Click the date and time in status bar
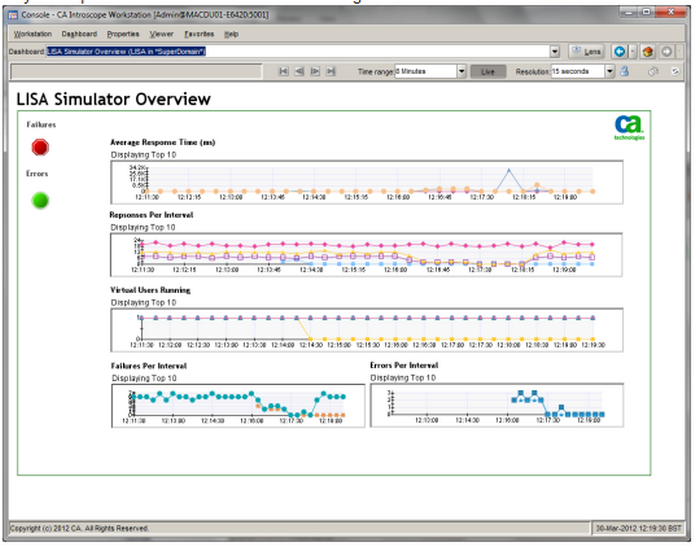The image size is (700, 547). click(x=638, y=528)
